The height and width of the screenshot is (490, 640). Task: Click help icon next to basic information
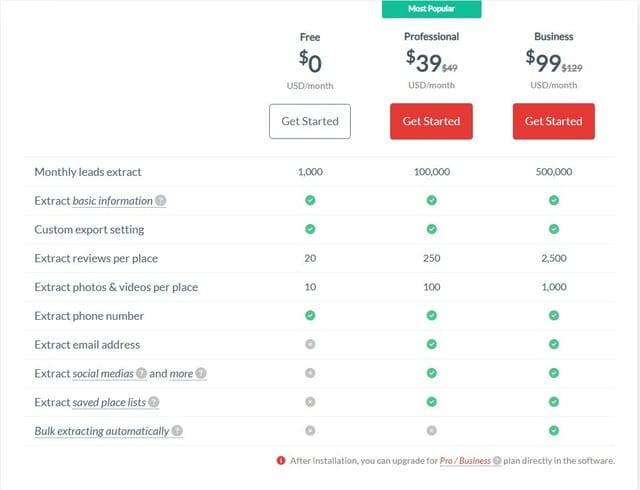(x=161, y=201)
